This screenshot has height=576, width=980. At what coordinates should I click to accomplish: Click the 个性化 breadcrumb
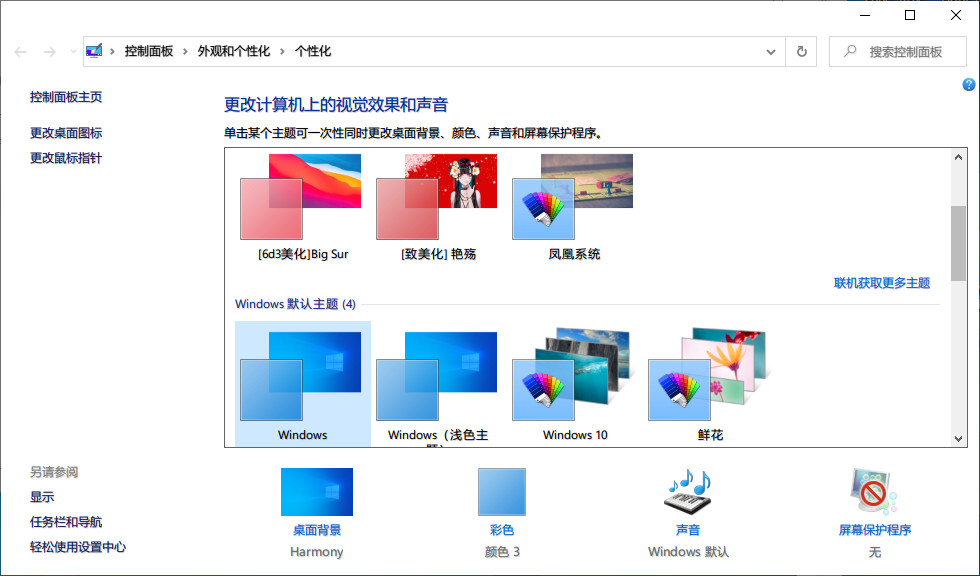point(313,51)
